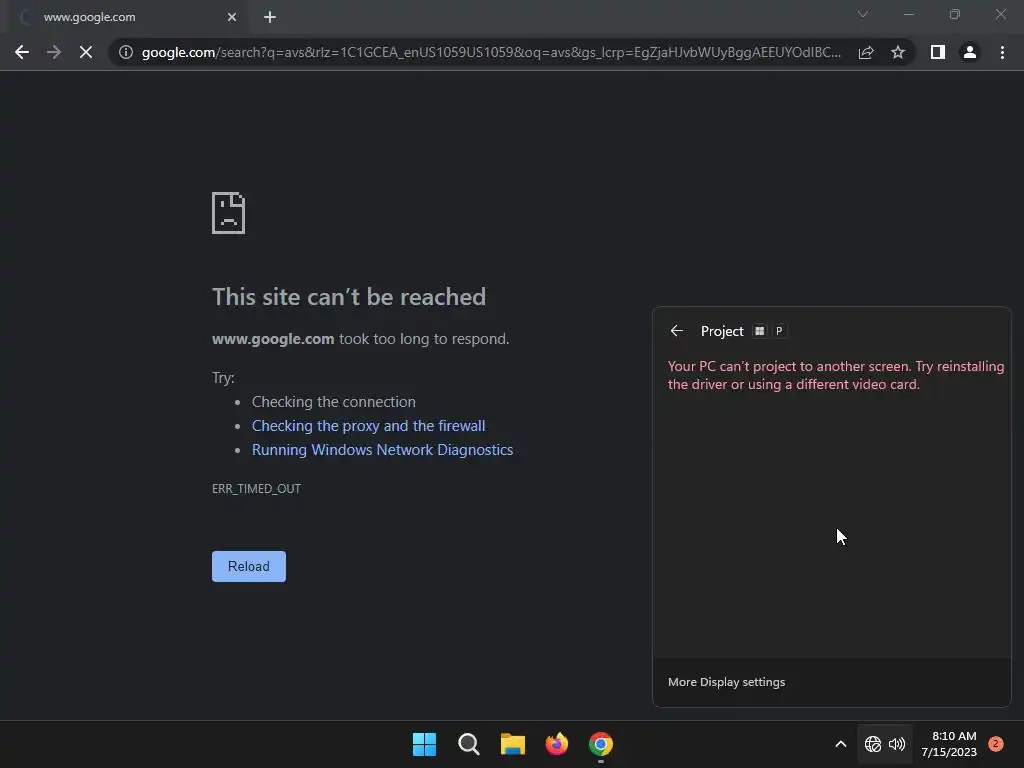Stop loading the page
Viewport: 1024px width, 768px height.
coord(86,52)
